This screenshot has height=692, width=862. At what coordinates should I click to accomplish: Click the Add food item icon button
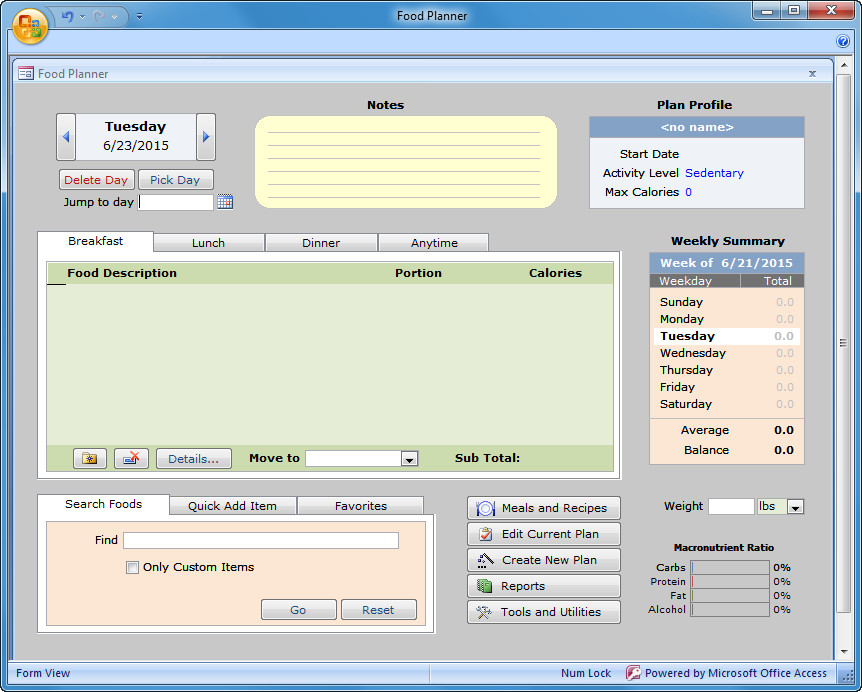90,458
